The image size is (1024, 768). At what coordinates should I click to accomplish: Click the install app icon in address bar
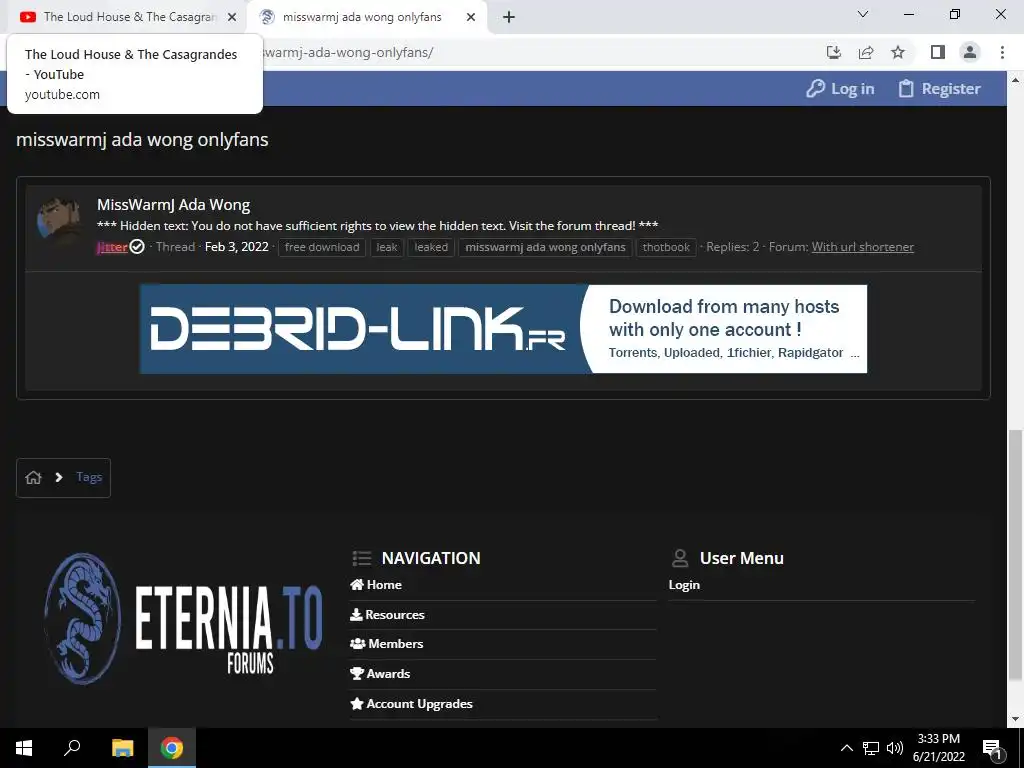[834, 52]
